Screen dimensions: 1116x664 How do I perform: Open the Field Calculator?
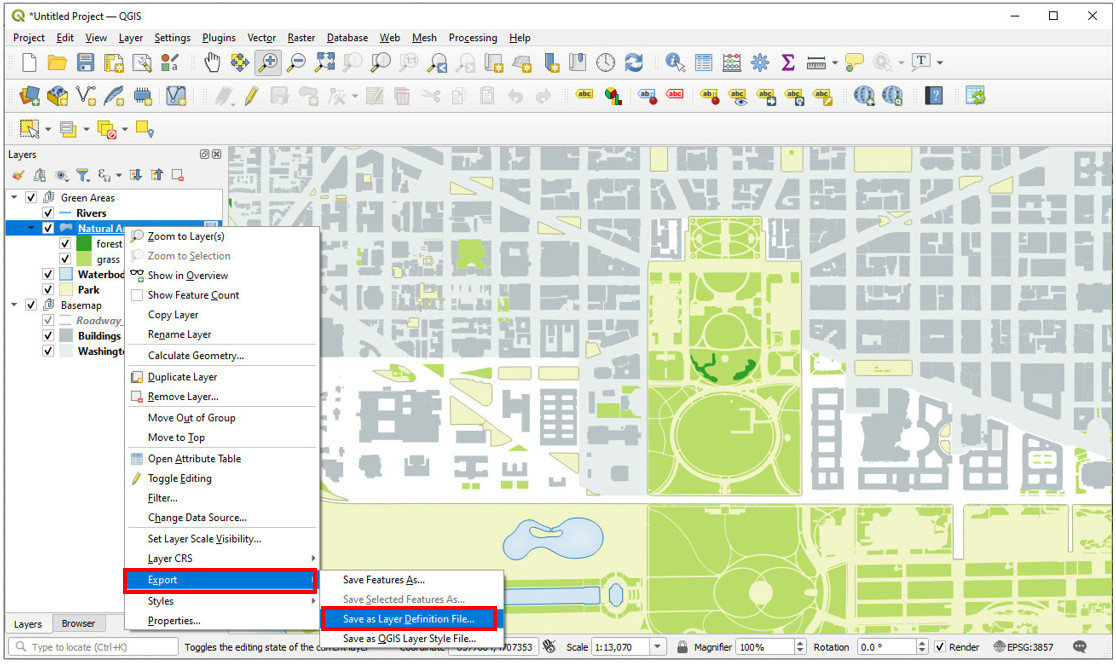[731, 62]
